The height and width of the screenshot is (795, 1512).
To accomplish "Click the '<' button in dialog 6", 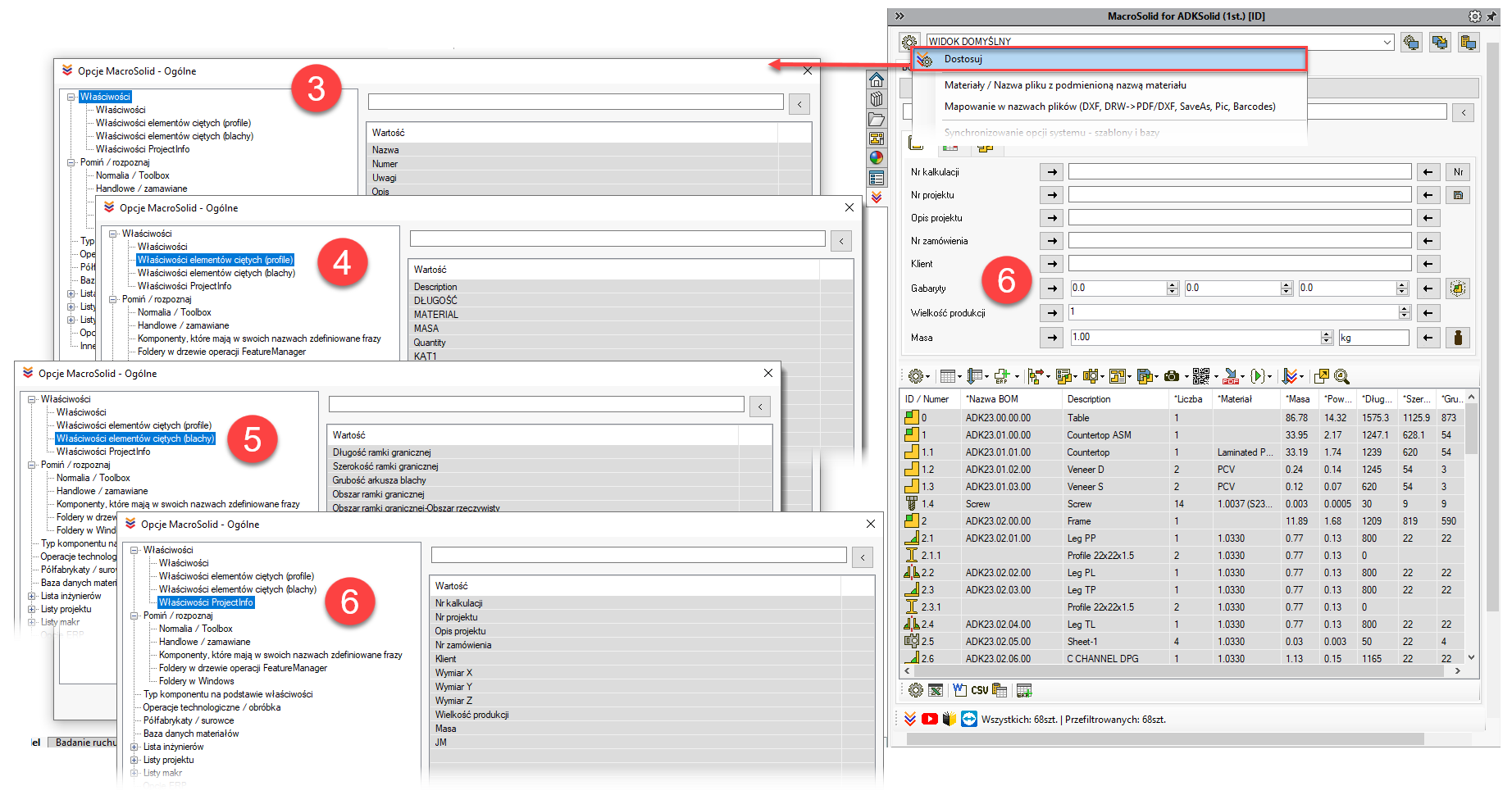I will (x=863, y=558).
